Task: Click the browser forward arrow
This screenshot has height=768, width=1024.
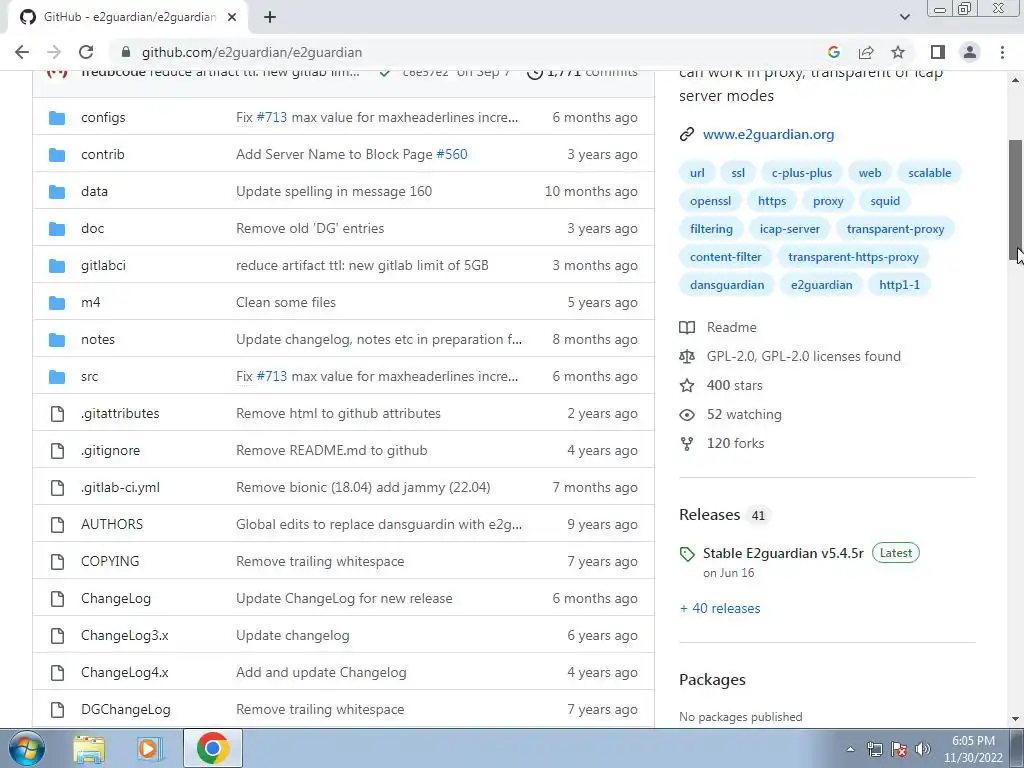Action: pyautogui.click(x=54, y=52)
